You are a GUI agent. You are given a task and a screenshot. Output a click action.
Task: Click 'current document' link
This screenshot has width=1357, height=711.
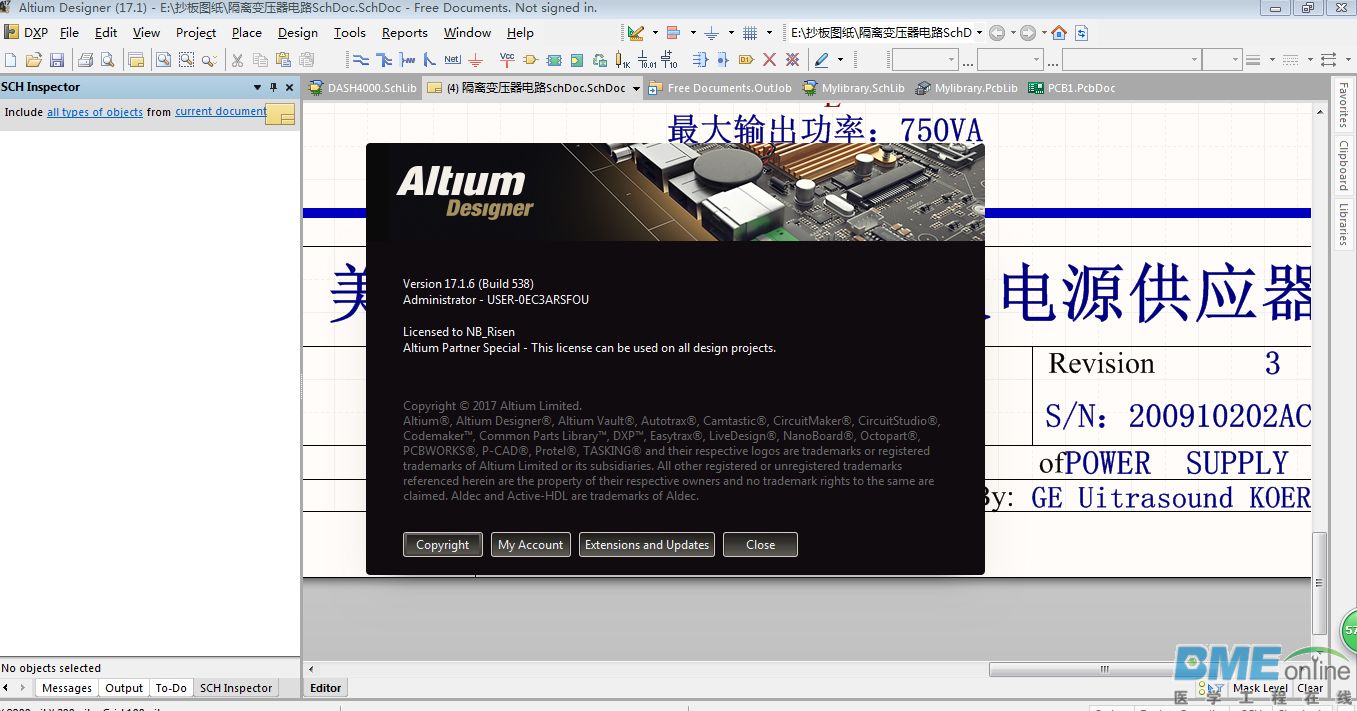pos(221,111)
